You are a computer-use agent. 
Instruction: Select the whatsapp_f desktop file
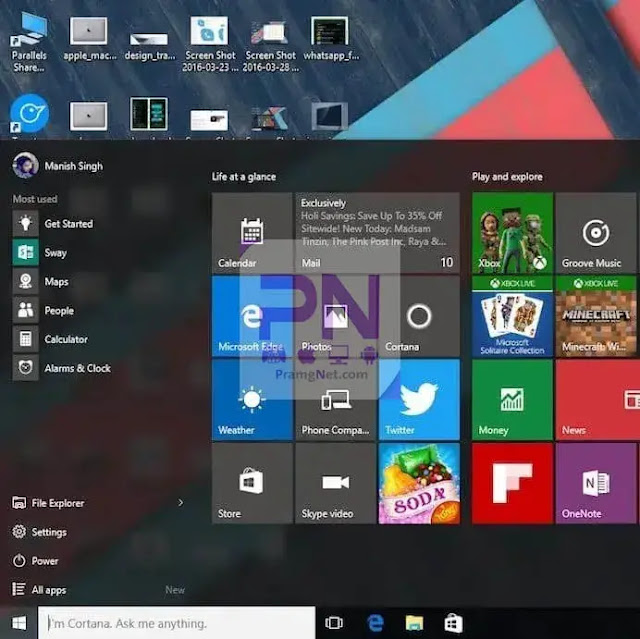(331, 39)
